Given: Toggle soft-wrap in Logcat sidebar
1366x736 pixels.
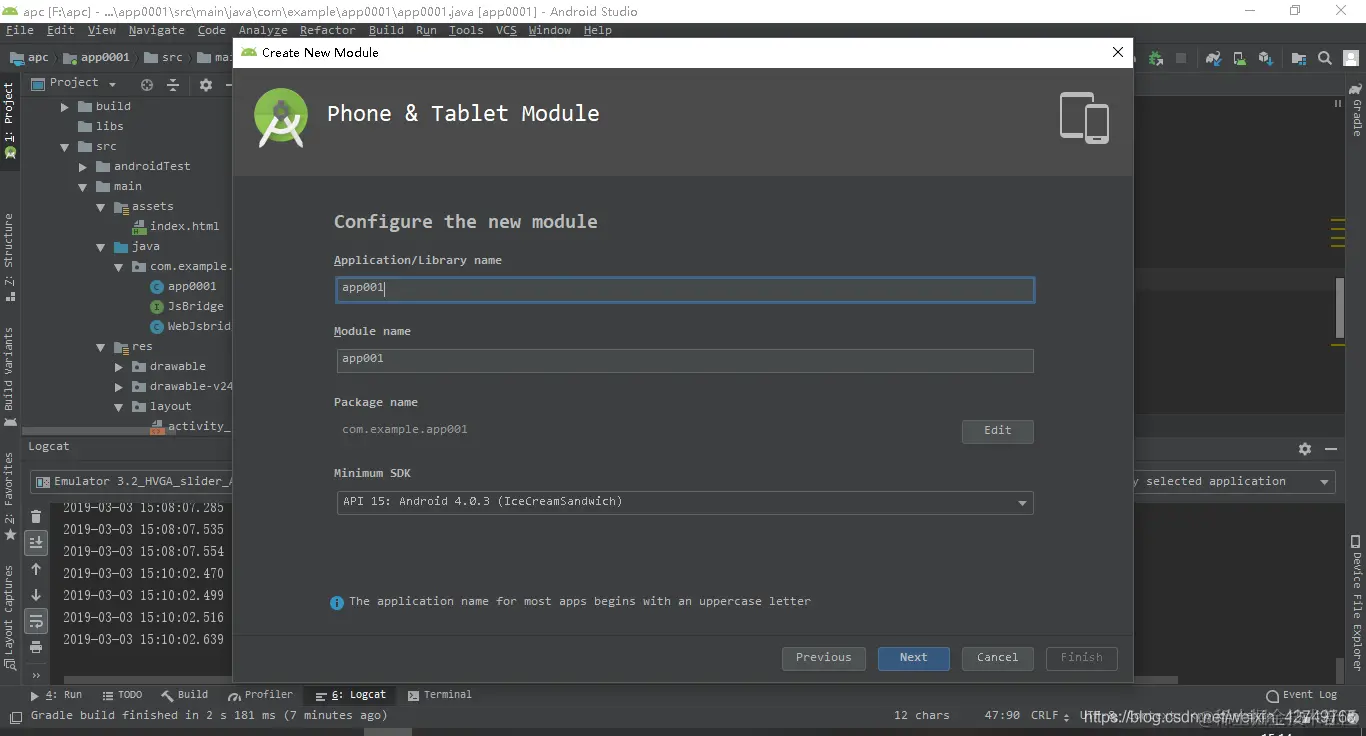Looking at the screenshot, I should (x=36, y=621).
